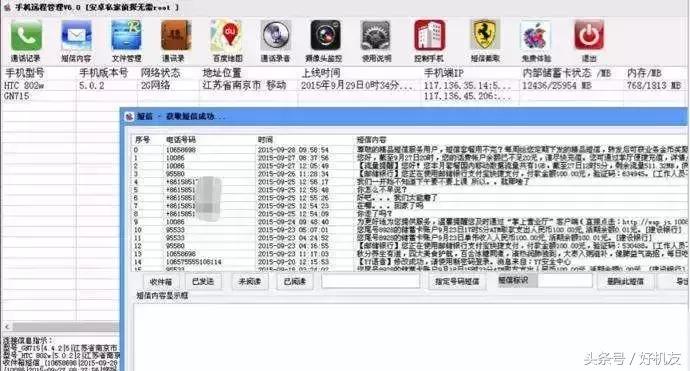Filter by 已阅读 read messages
Viewport: 690px width, 371px height.
[295, 282]
